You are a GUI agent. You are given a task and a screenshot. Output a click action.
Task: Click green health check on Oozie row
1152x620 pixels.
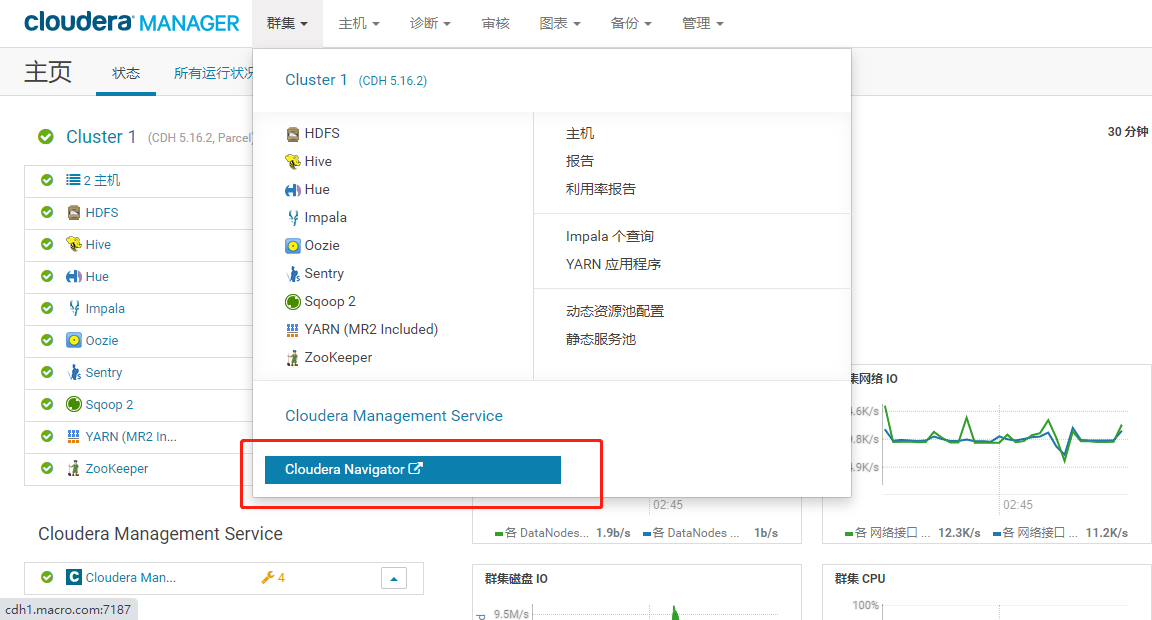click(47, 340)
